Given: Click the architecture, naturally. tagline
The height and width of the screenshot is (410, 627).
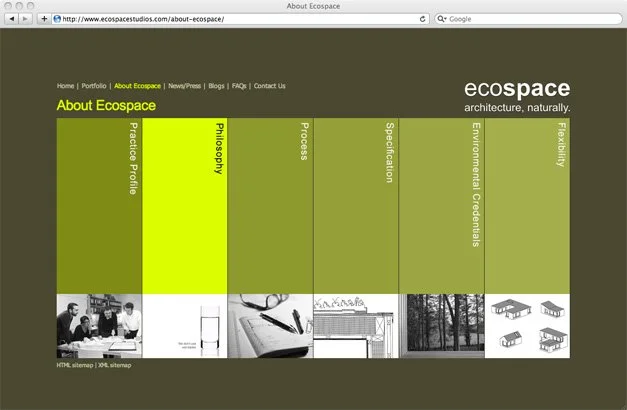Looking at the screenshot, I should click(517, 108).
